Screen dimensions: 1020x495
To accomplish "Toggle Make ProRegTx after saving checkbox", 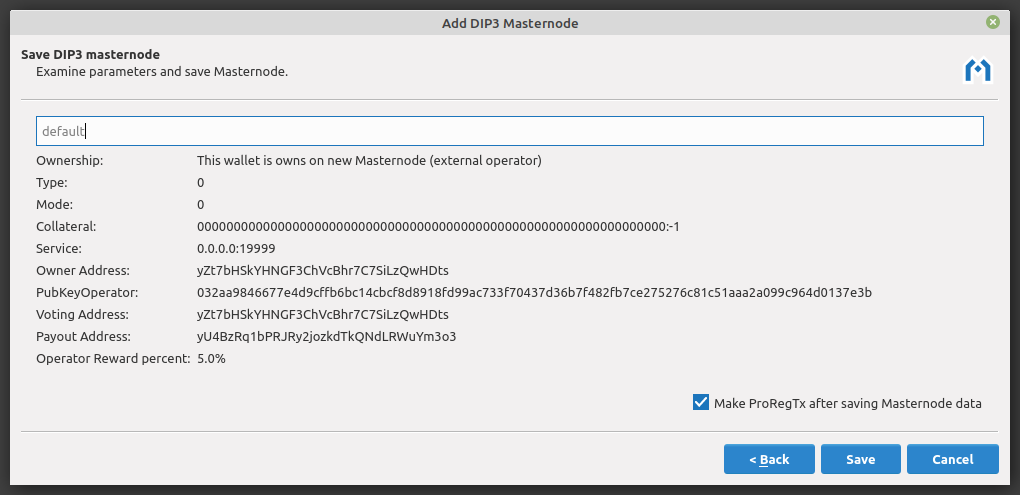I will pyautogui.click(x=700, y=403).
